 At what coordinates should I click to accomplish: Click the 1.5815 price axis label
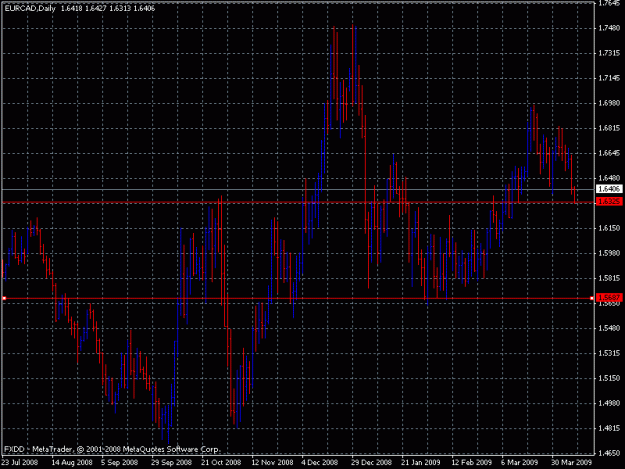[609, 278]
